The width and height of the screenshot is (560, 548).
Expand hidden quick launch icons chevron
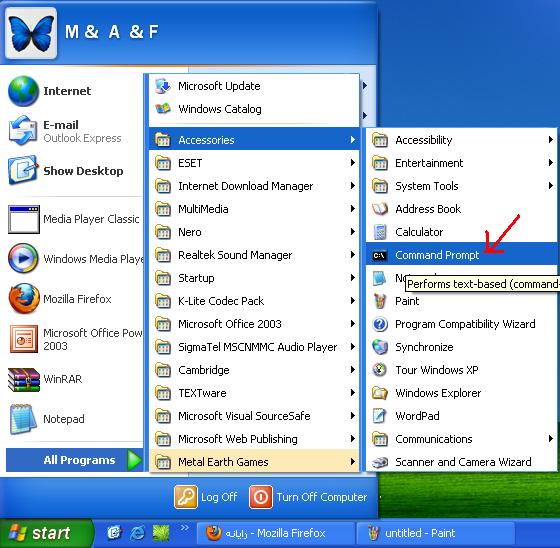185,528
